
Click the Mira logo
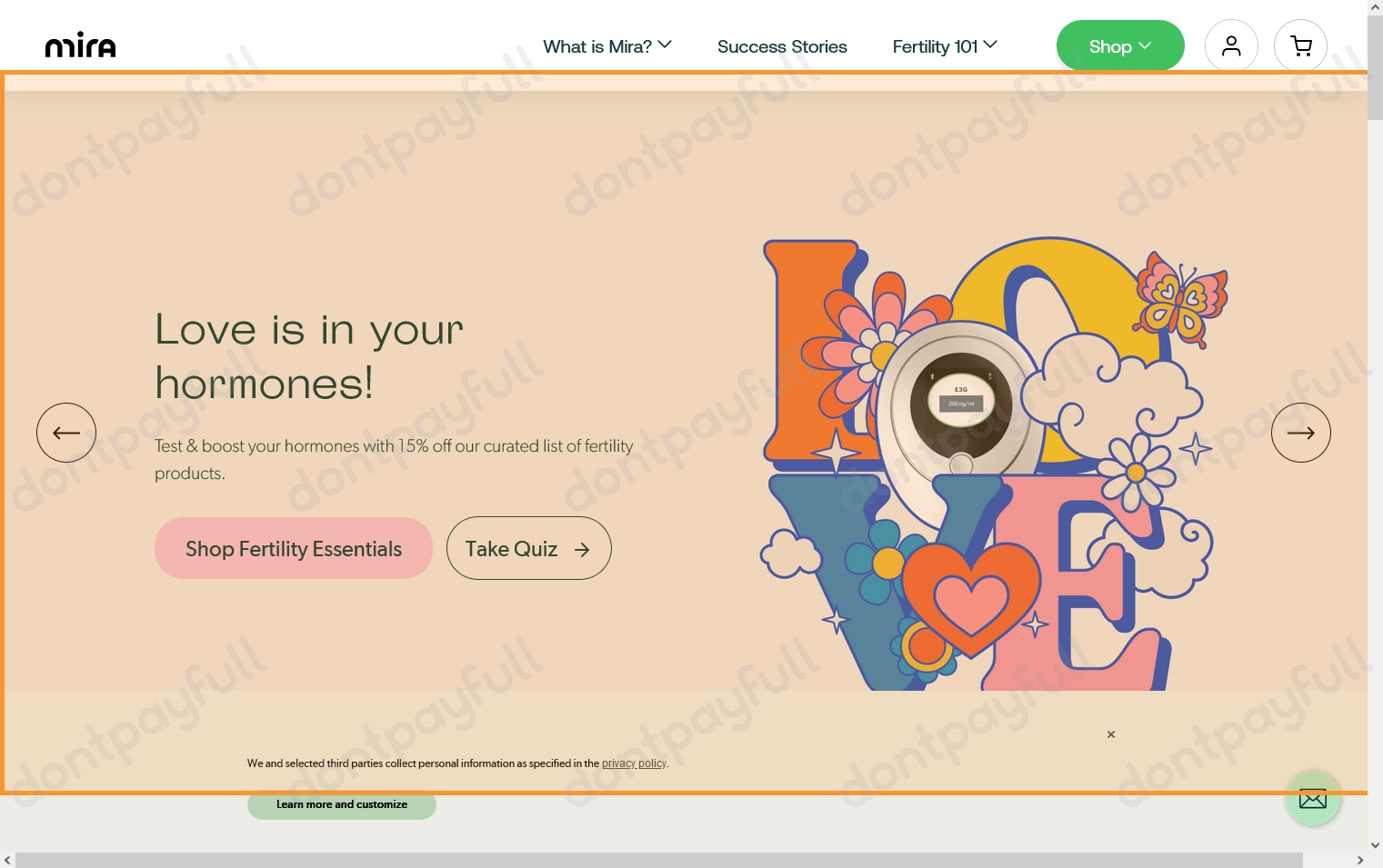tap(80, 44)
